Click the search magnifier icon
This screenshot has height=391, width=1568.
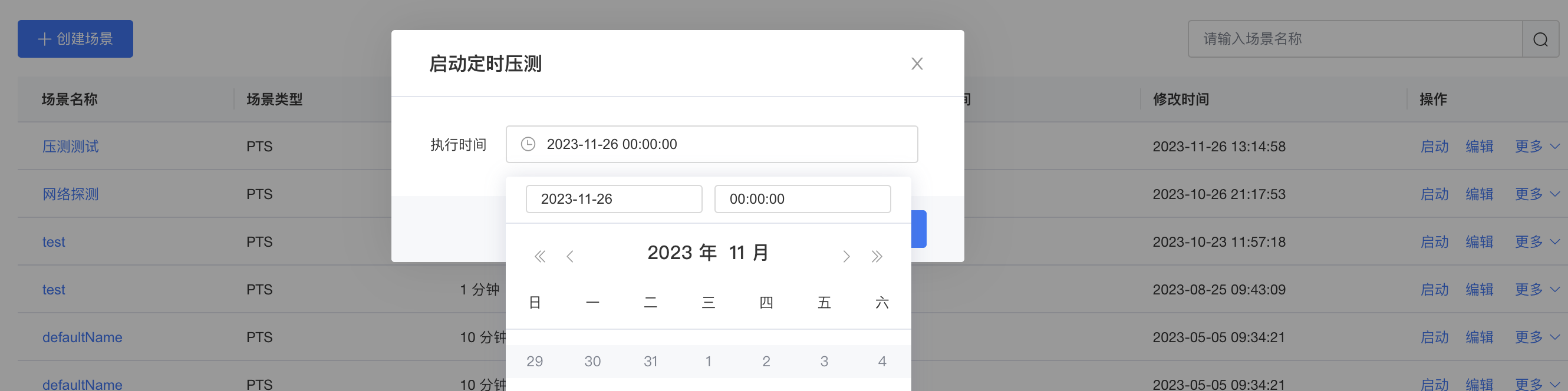[1540, 39]
